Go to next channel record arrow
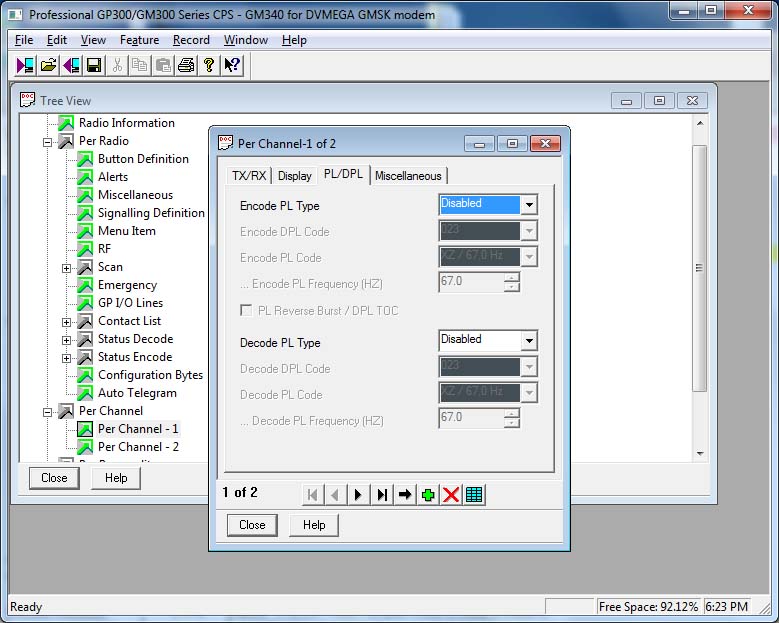The image size is (779, 623). pos(358,495)
